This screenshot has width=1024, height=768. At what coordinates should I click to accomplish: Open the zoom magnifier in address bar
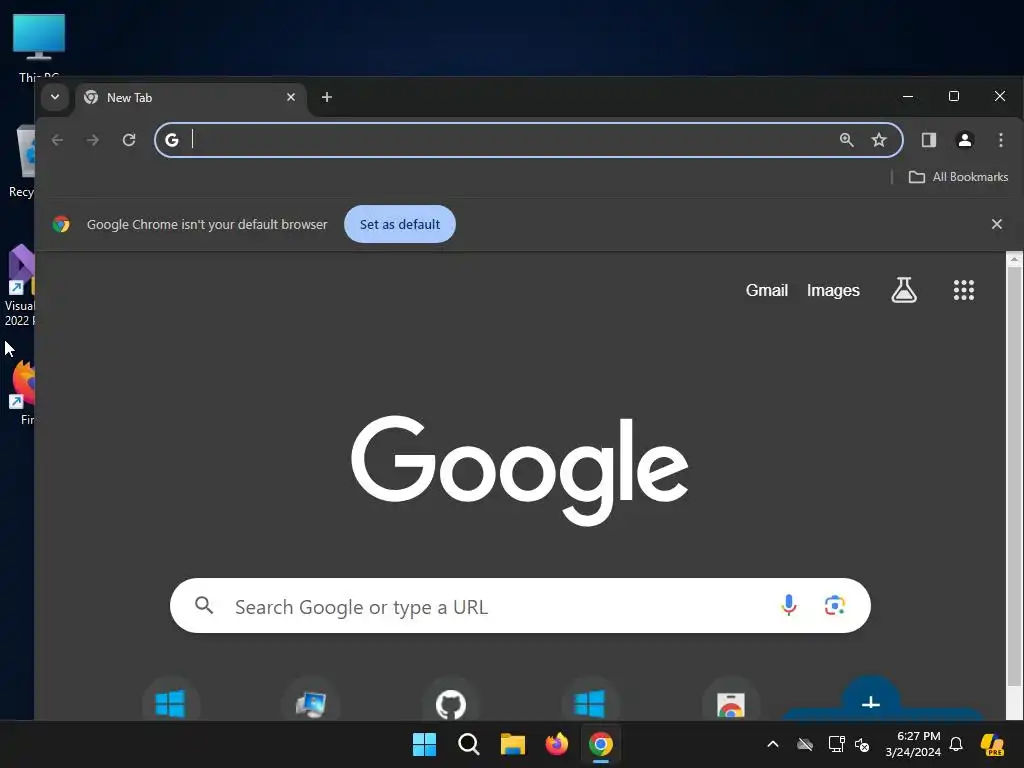[846, 140]
